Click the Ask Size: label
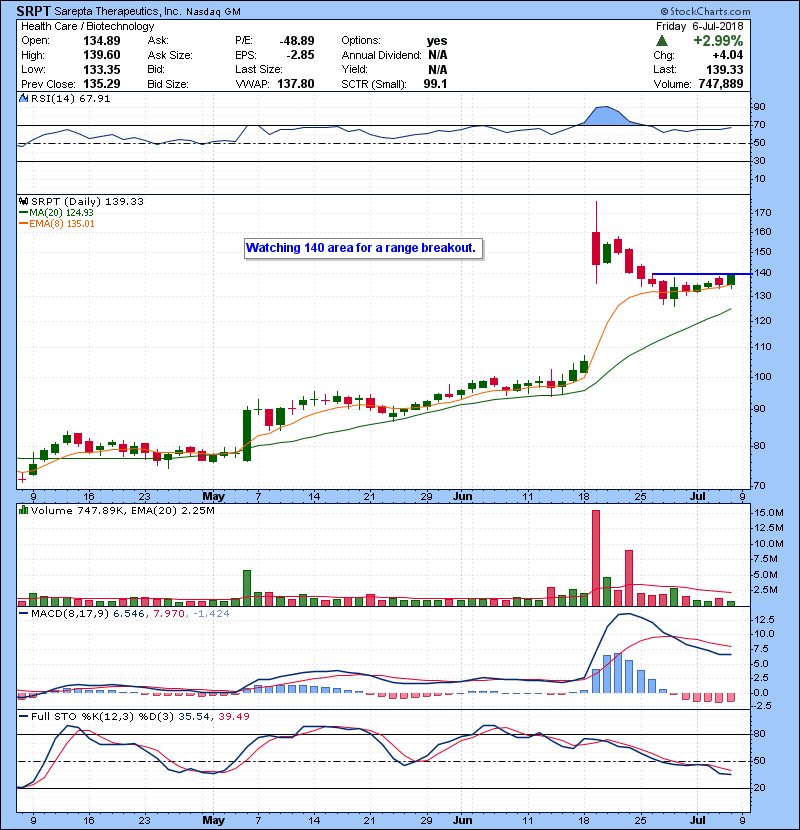Viewport: 800px width, 830px height. pos(170,55)
